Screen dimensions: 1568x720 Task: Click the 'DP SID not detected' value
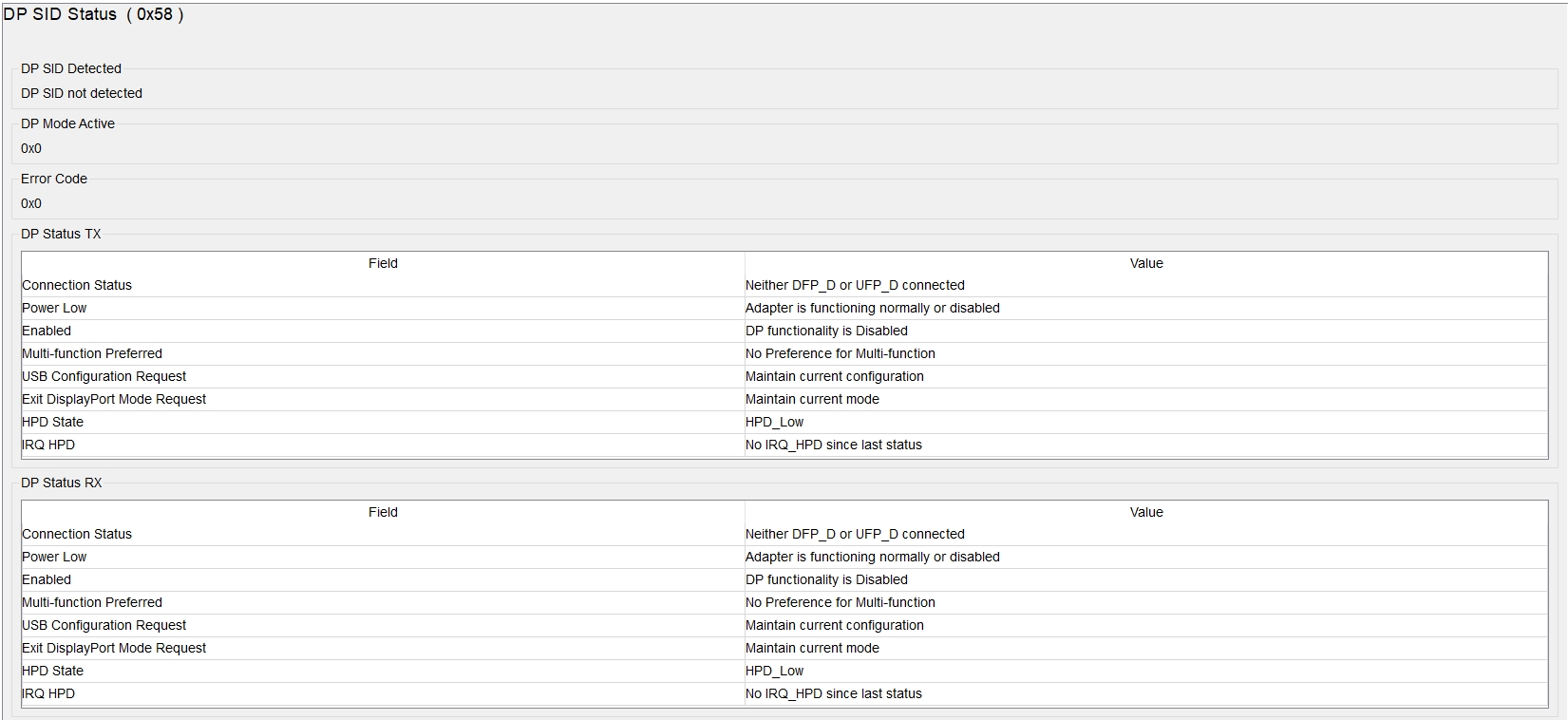coord(82,93)
